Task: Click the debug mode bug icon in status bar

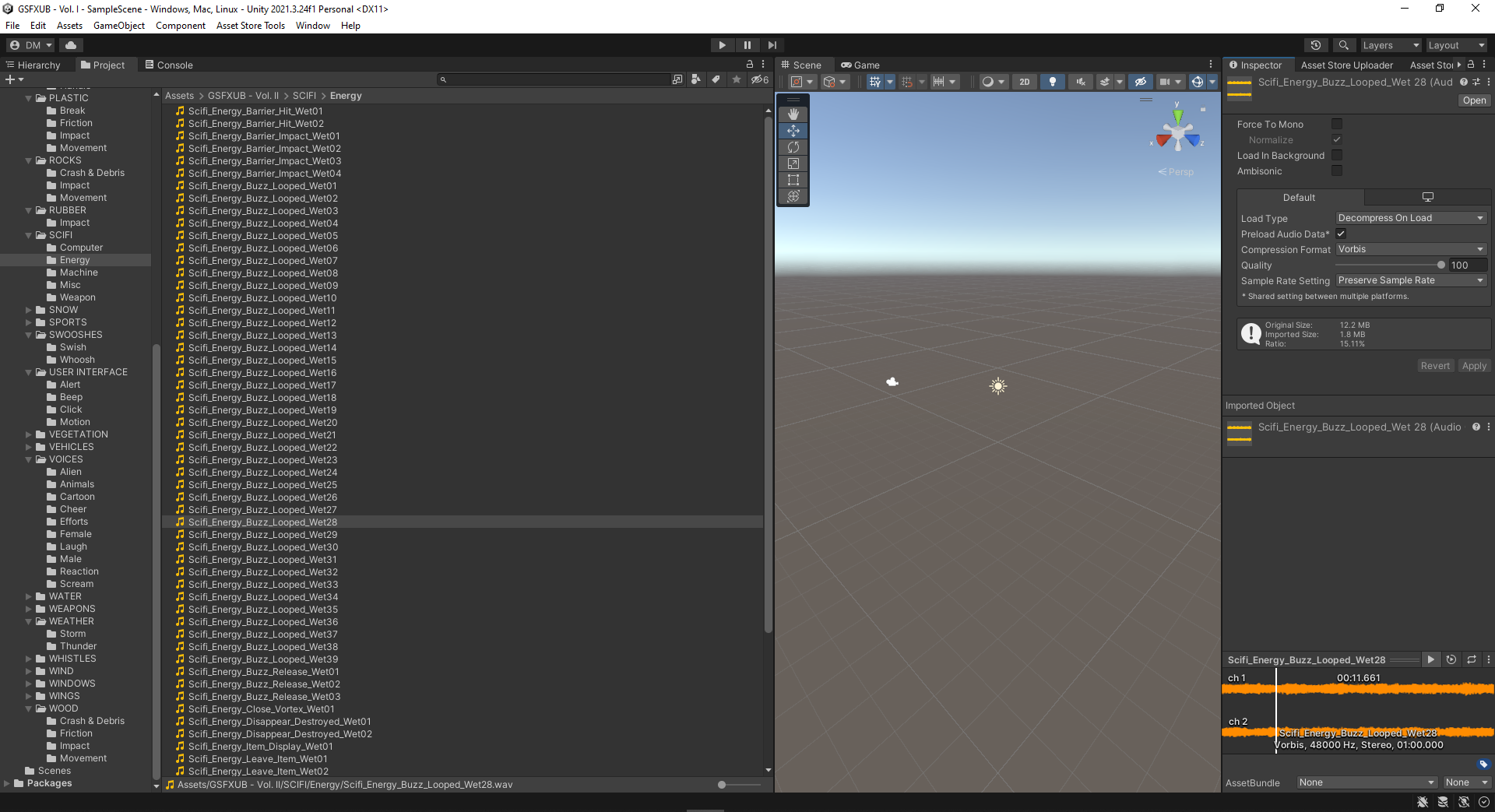Action: pos(1423,802)
